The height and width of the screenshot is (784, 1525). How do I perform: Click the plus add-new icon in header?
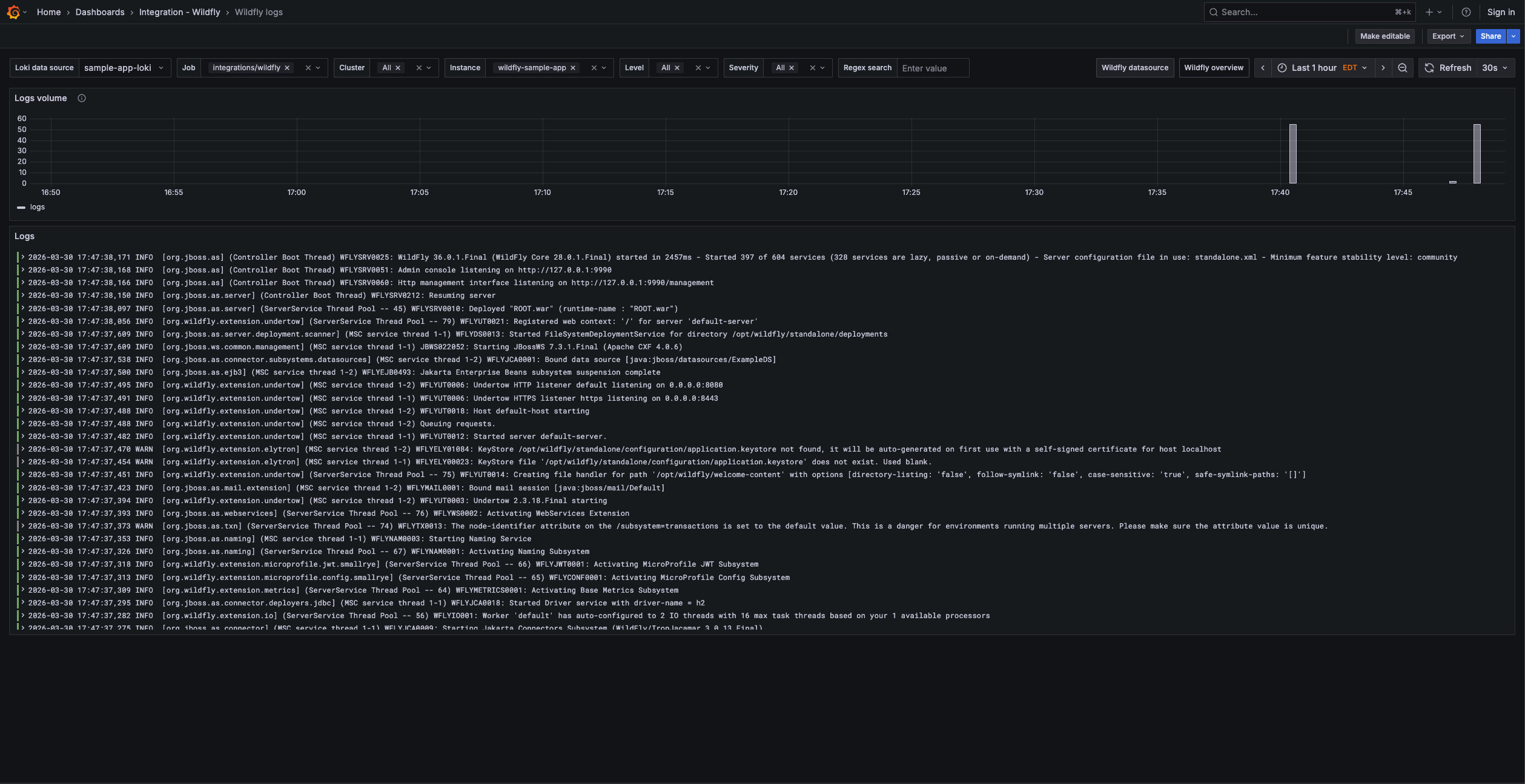(x=1429, y=12)
